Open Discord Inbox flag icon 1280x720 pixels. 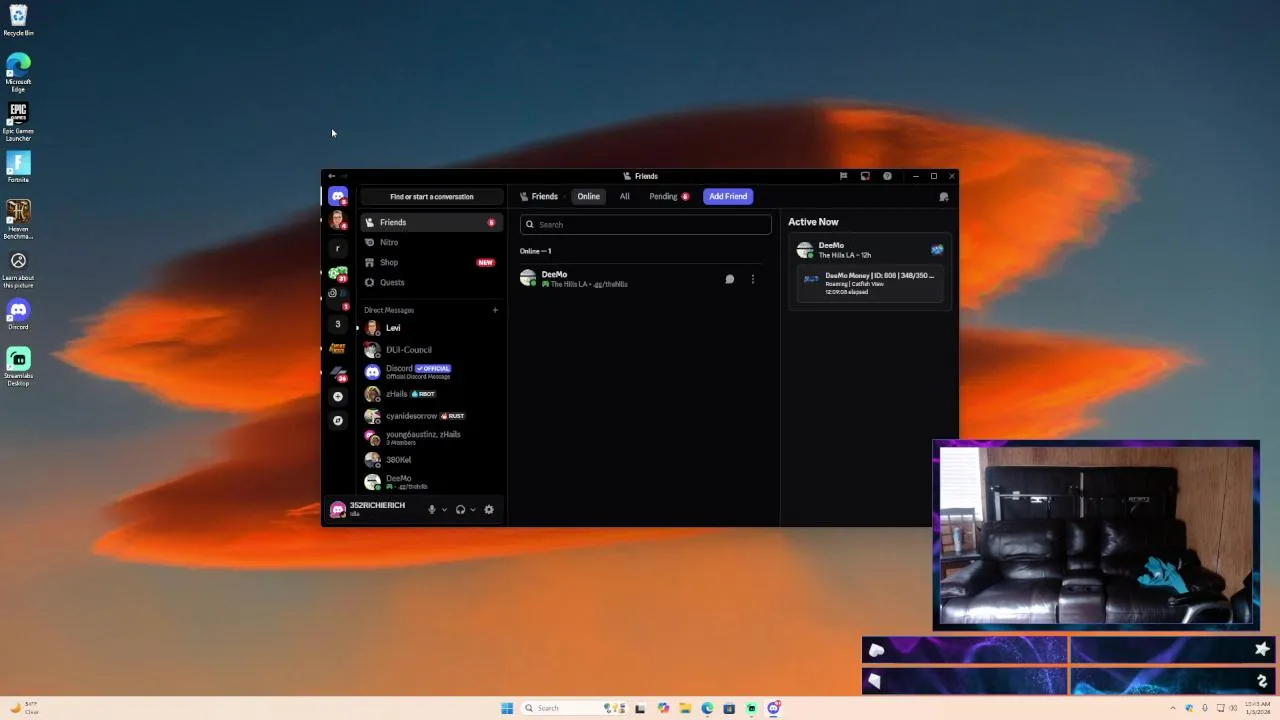[843, 176]
